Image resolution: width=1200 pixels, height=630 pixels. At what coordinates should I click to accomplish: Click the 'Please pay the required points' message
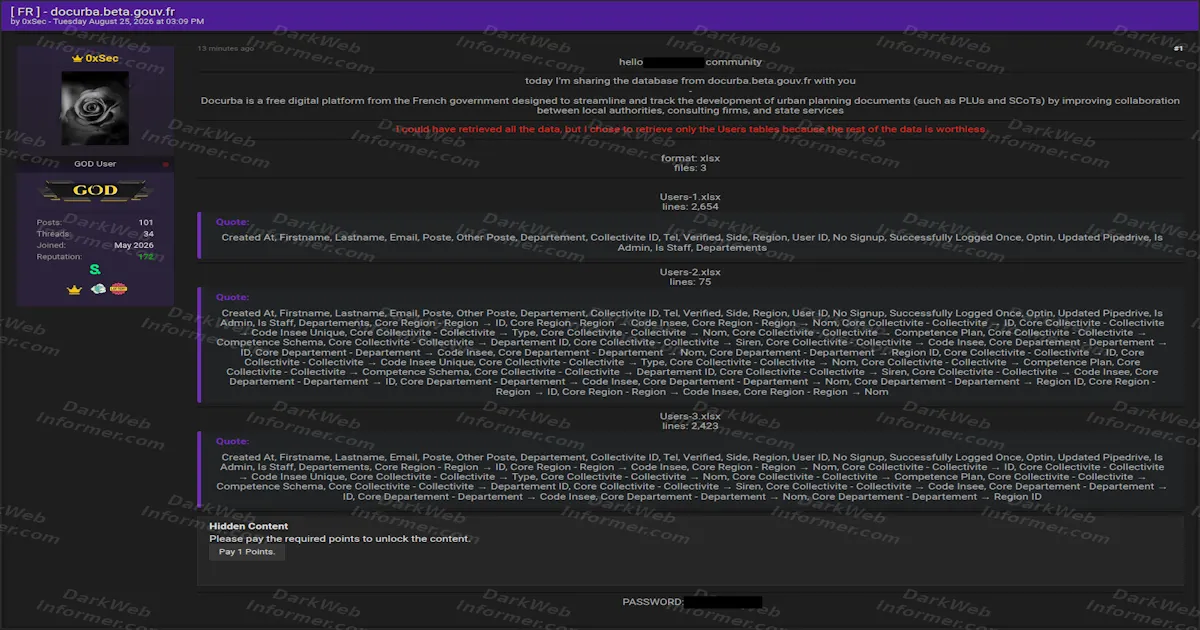point(339,538)
